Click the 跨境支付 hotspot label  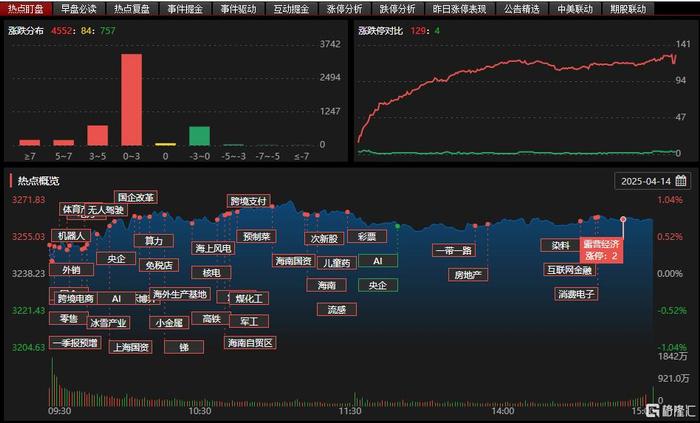[x=249, y=201]
